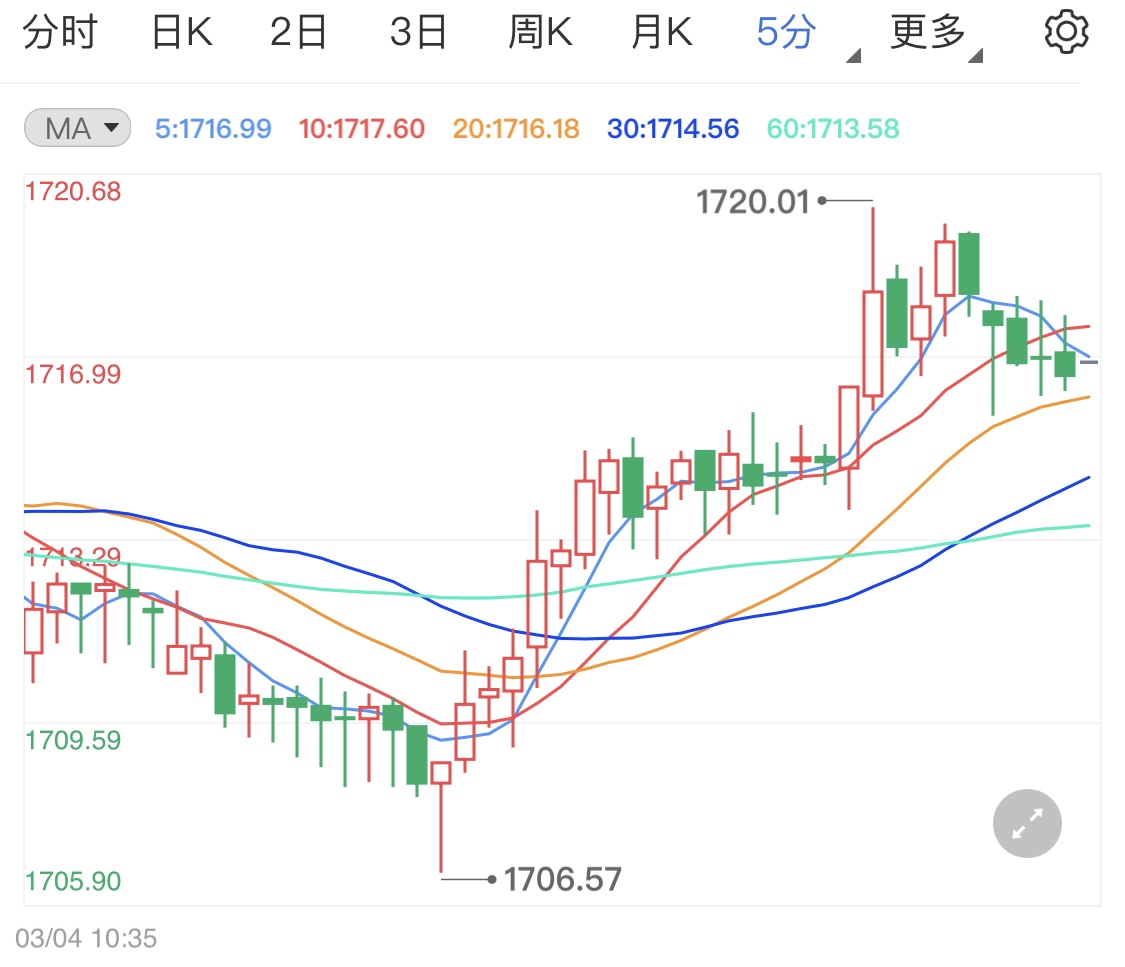
Task: Click the timestamp 03/04 10:35
Action: pos(86,938)
